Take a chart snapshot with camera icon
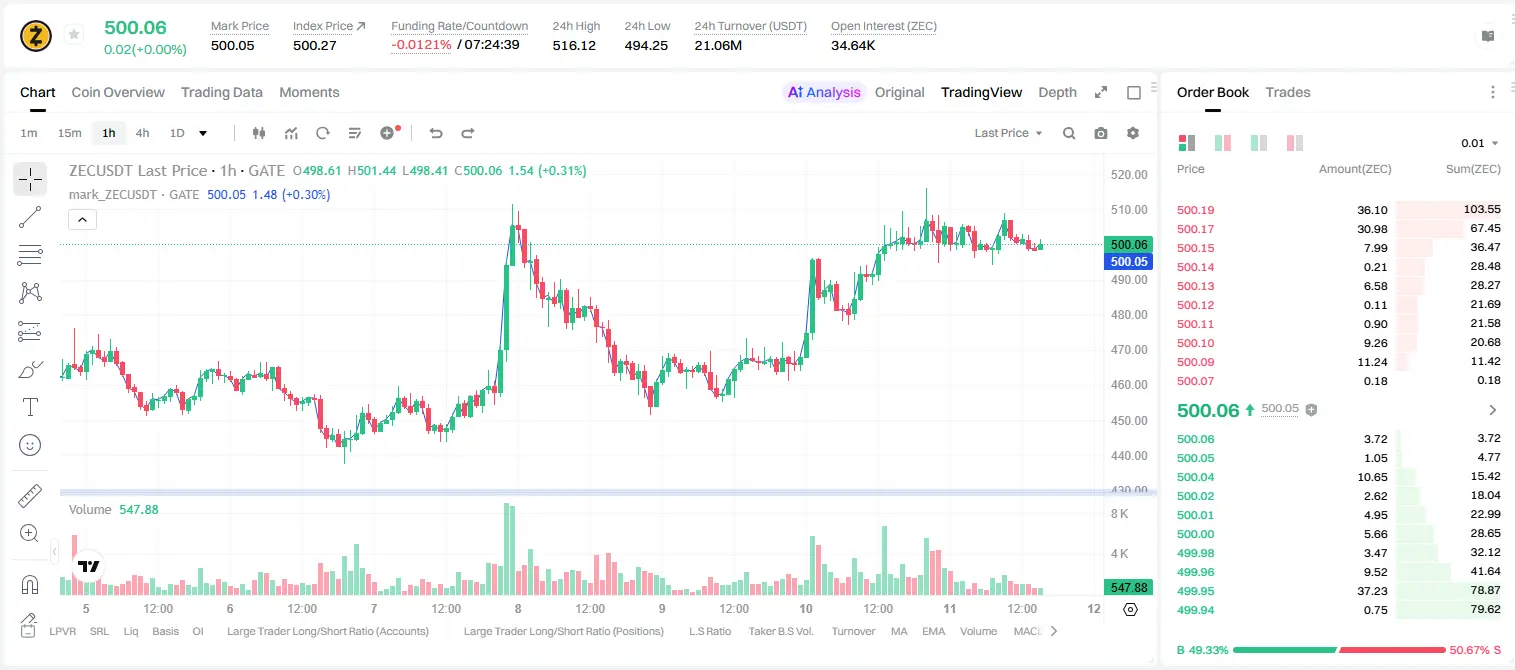This screenshot has width=1515, height=670. [x=1101, y=133]
